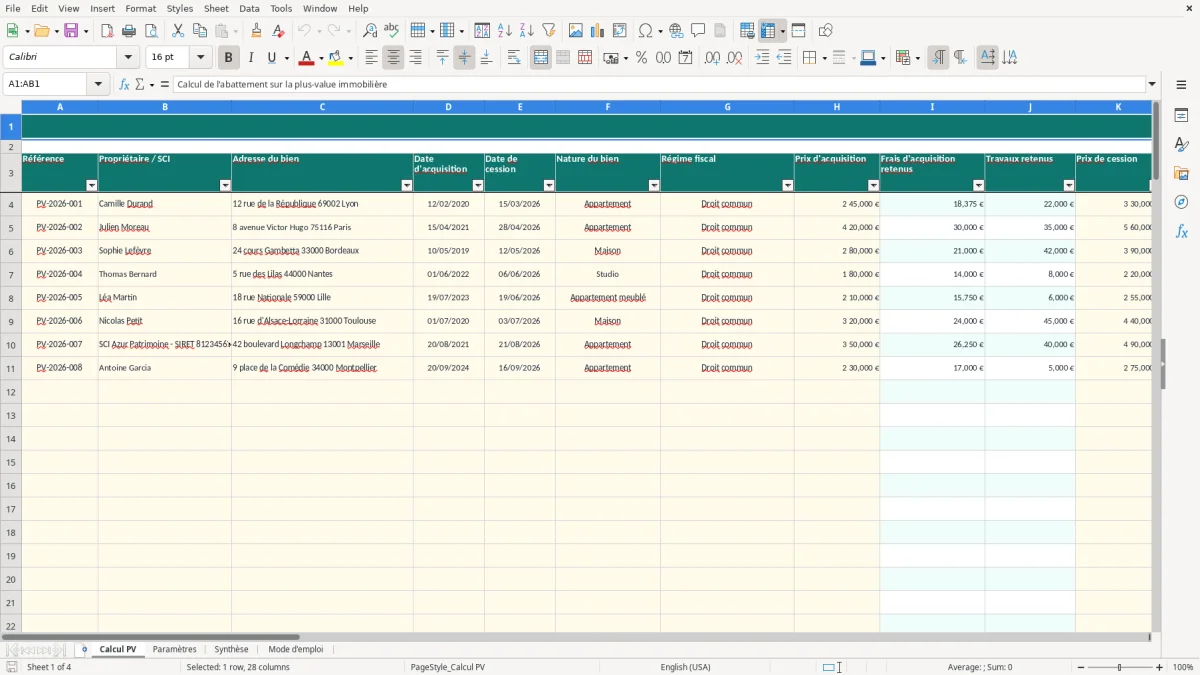Insert a comment
This screenshot has width=1200, height=675.
(x=698, y=31)
